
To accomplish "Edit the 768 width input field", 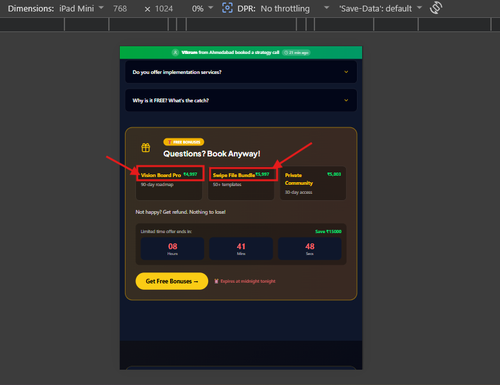I will pos(120,8).
